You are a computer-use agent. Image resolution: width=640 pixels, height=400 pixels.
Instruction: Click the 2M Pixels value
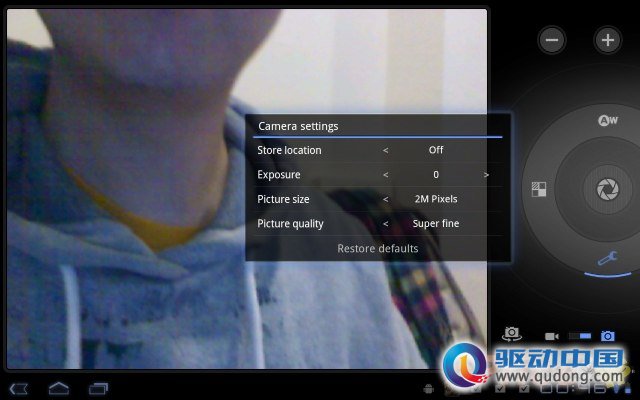[436, 199]
